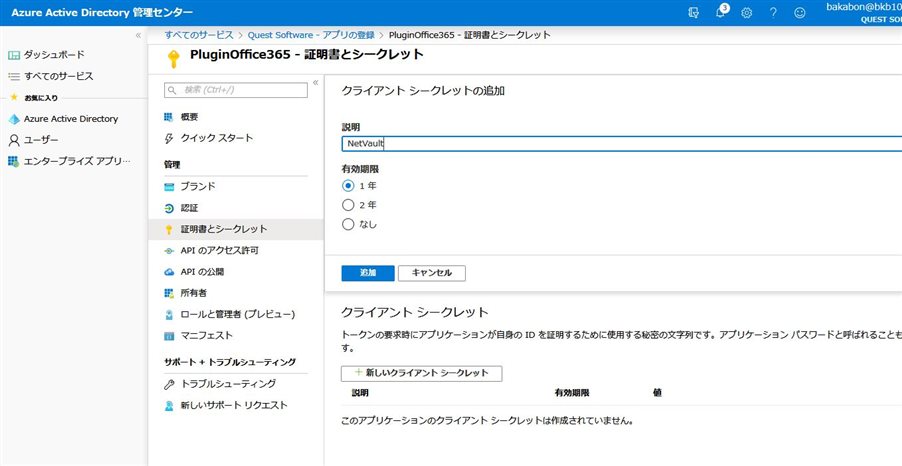Screen dimensions: 902x466
Task: Click the Quick start (クイック スタート) lightning icon
Action: [169, 139]
